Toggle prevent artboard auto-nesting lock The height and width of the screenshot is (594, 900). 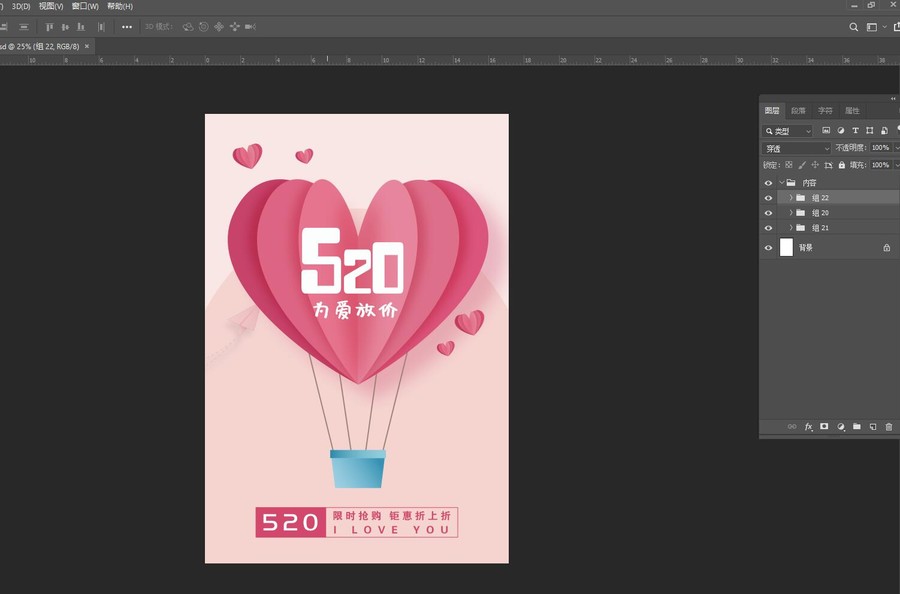point(828,165)
